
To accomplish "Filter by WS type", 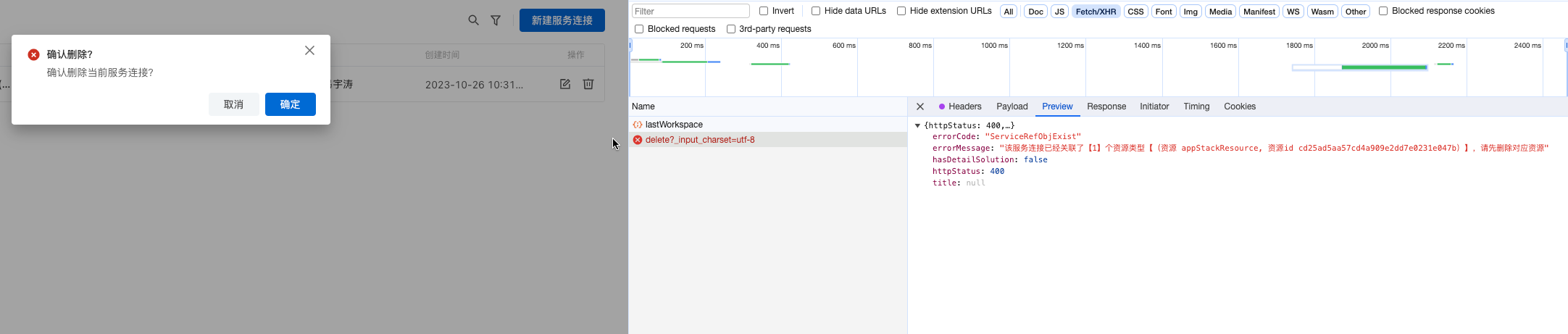I will coord(1293,12).
